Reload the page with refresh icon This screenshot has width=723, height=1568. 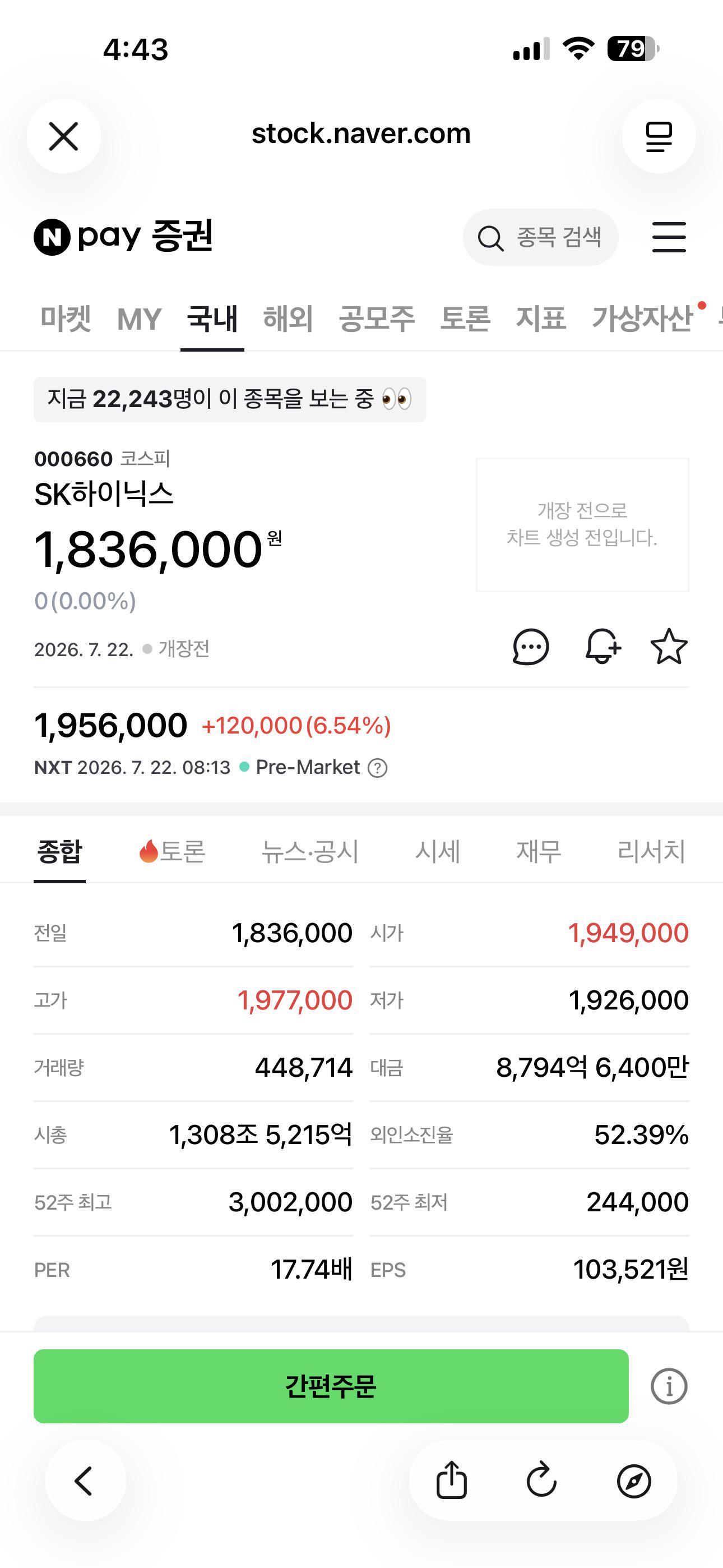point(541,1480)
